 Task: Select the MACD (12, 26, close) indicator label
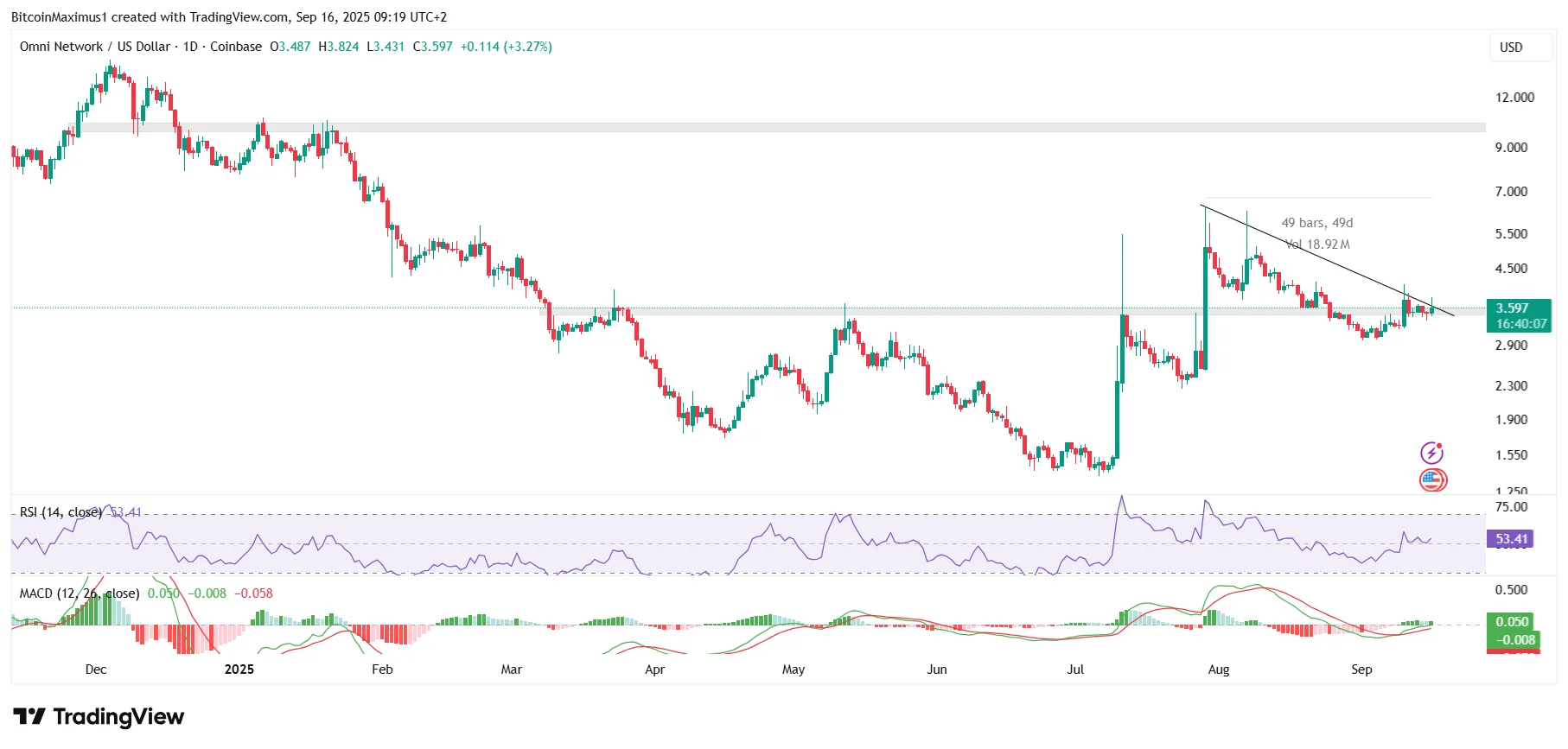pos(80,593)
